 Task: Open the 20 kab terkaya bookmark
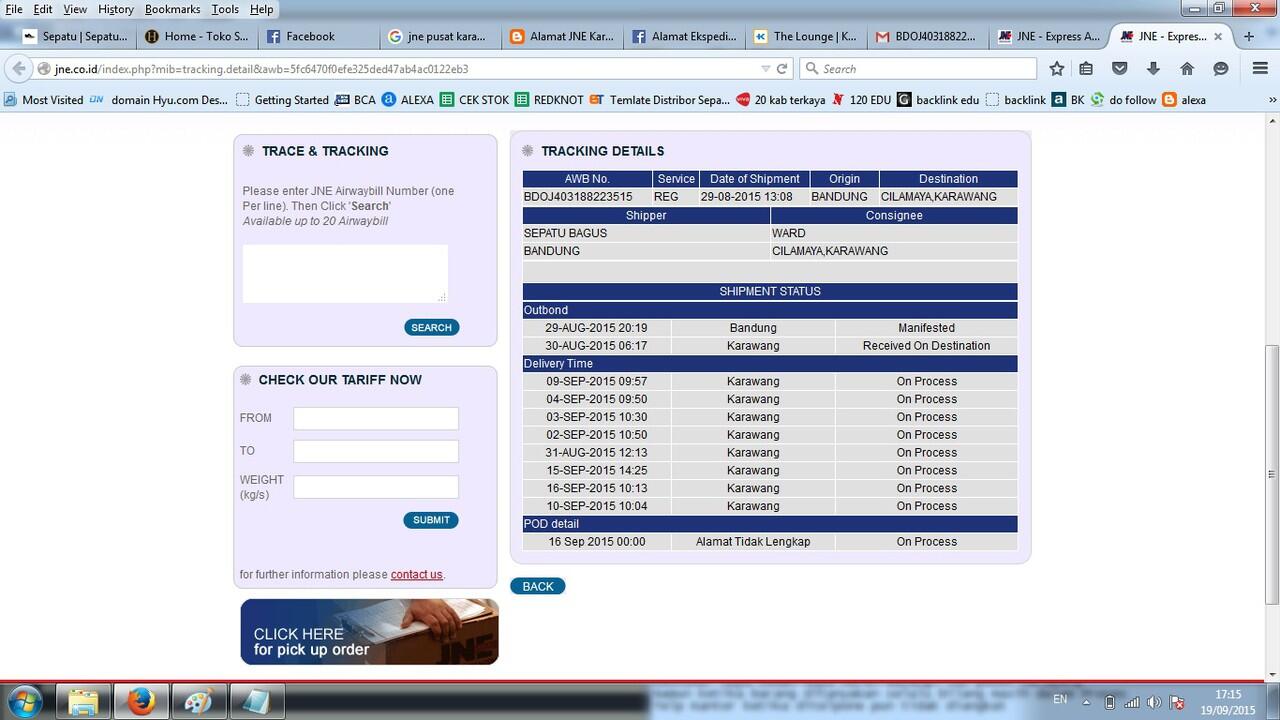[x=781, y=100]
